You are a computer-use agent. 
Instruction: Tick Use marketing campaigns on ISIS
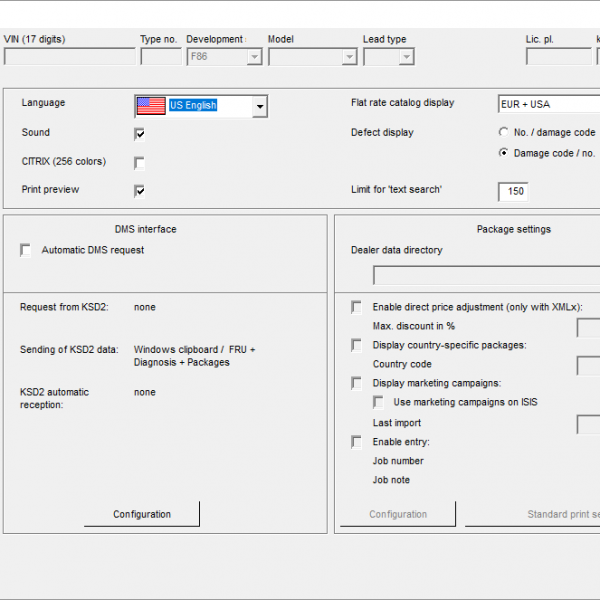[x=379, y=402]
